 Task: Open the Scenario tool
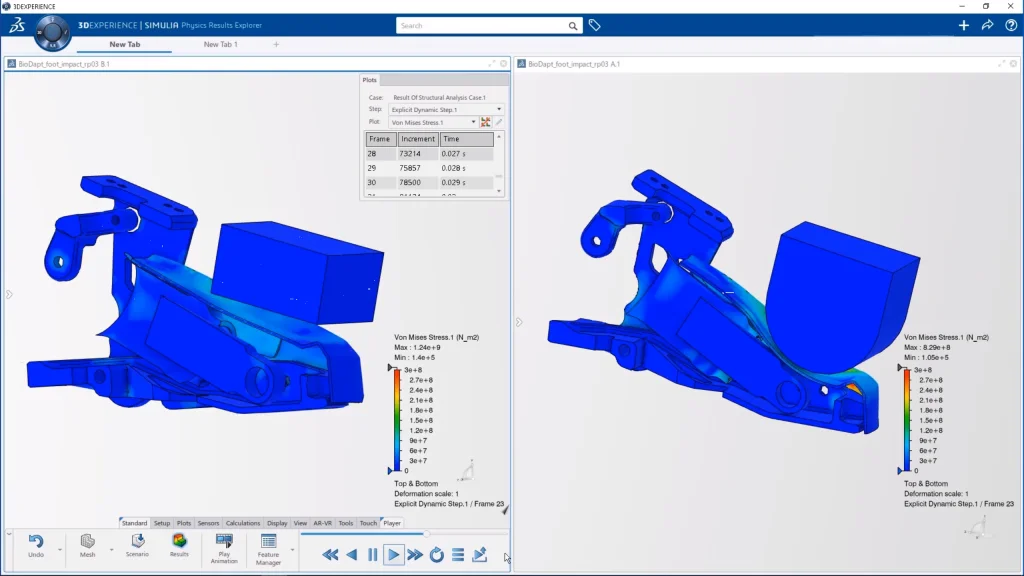coord(138,542)
